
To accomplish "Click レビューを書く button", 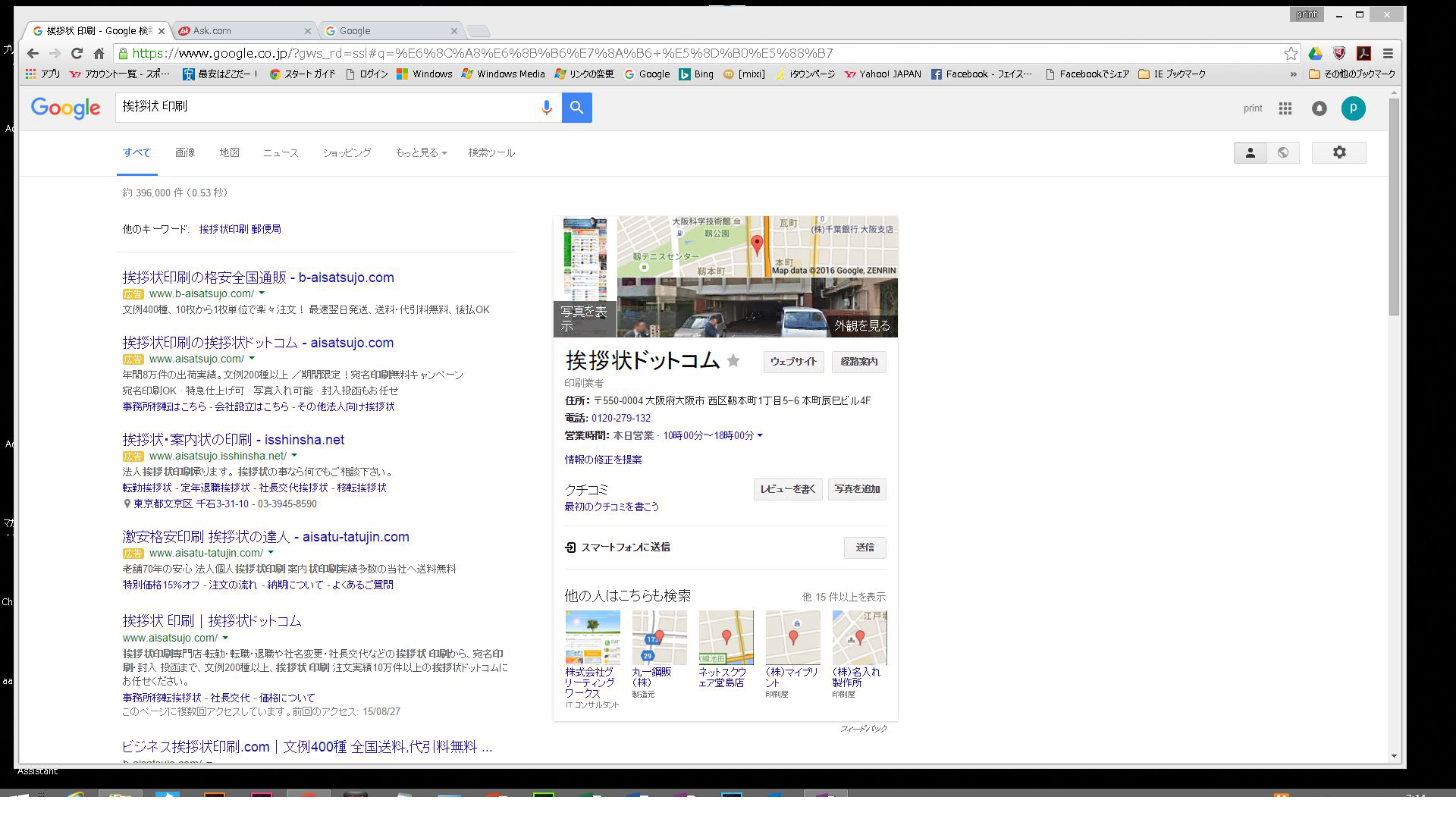I will [788, 489].
